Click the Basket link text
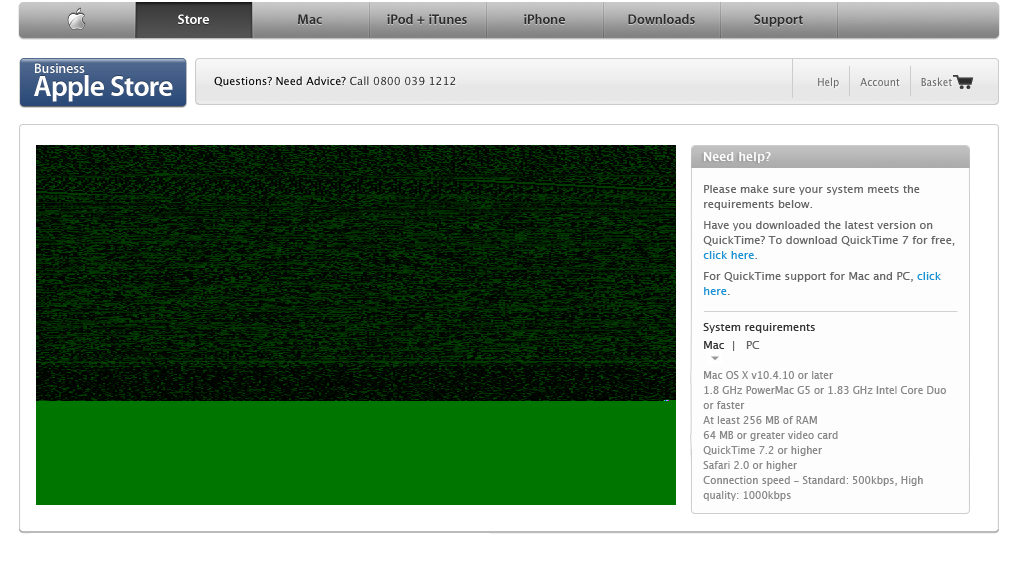This screenshot has width=1016, height=568. (x=936, y=82)
